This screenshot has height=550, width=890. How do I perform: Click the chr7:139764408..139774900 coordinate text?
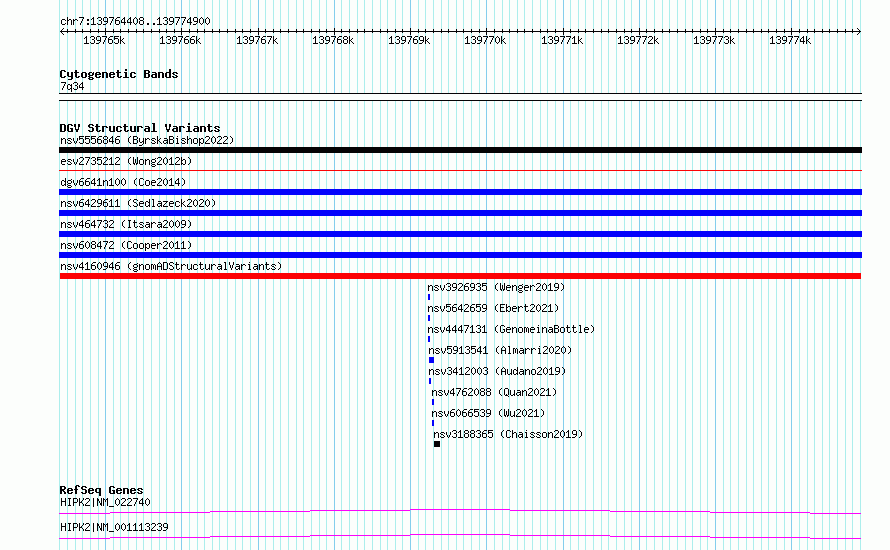click(135, 21)
